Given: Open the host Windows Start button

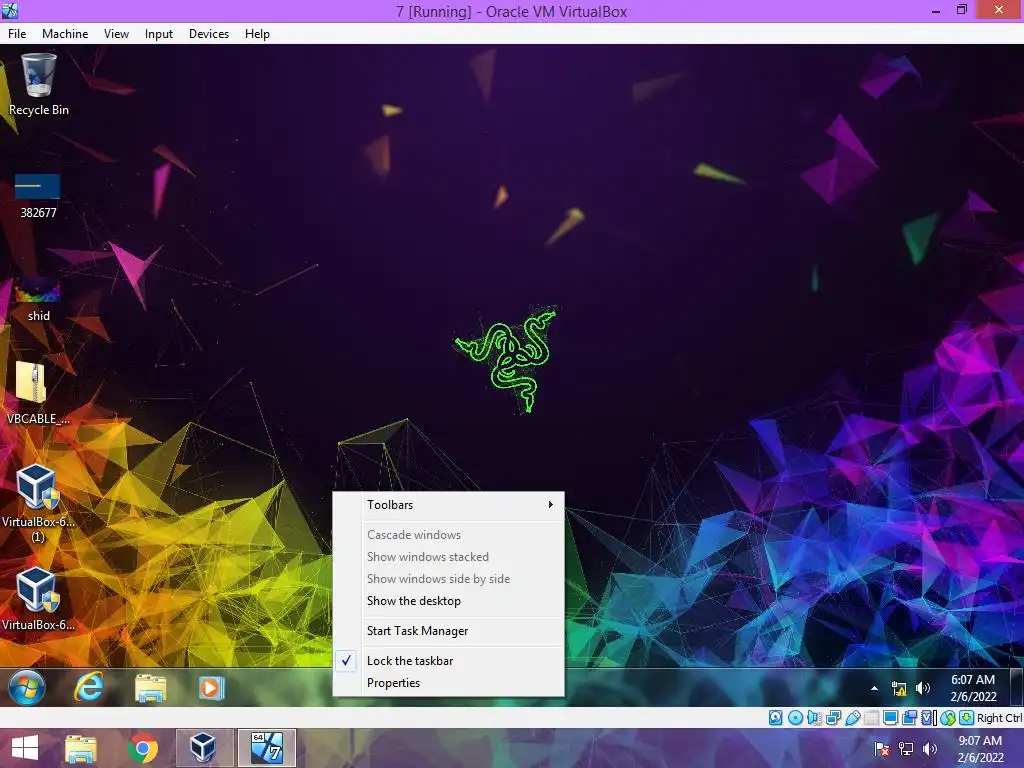Looking at the screenshot, I should (x=25, y=748).
